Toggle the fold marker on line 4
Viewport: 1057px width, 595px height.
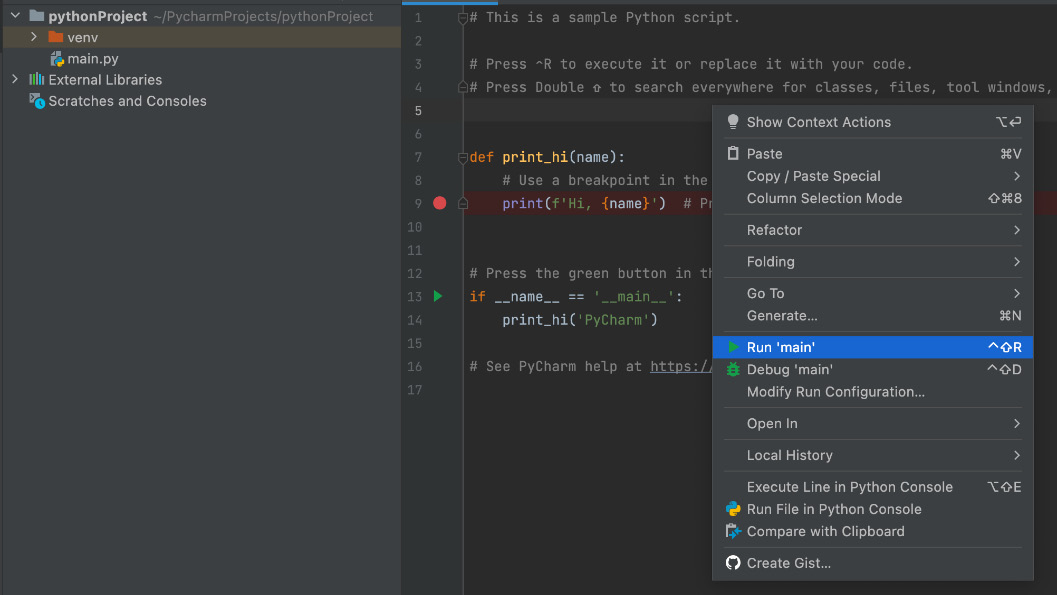coord(462,87)
